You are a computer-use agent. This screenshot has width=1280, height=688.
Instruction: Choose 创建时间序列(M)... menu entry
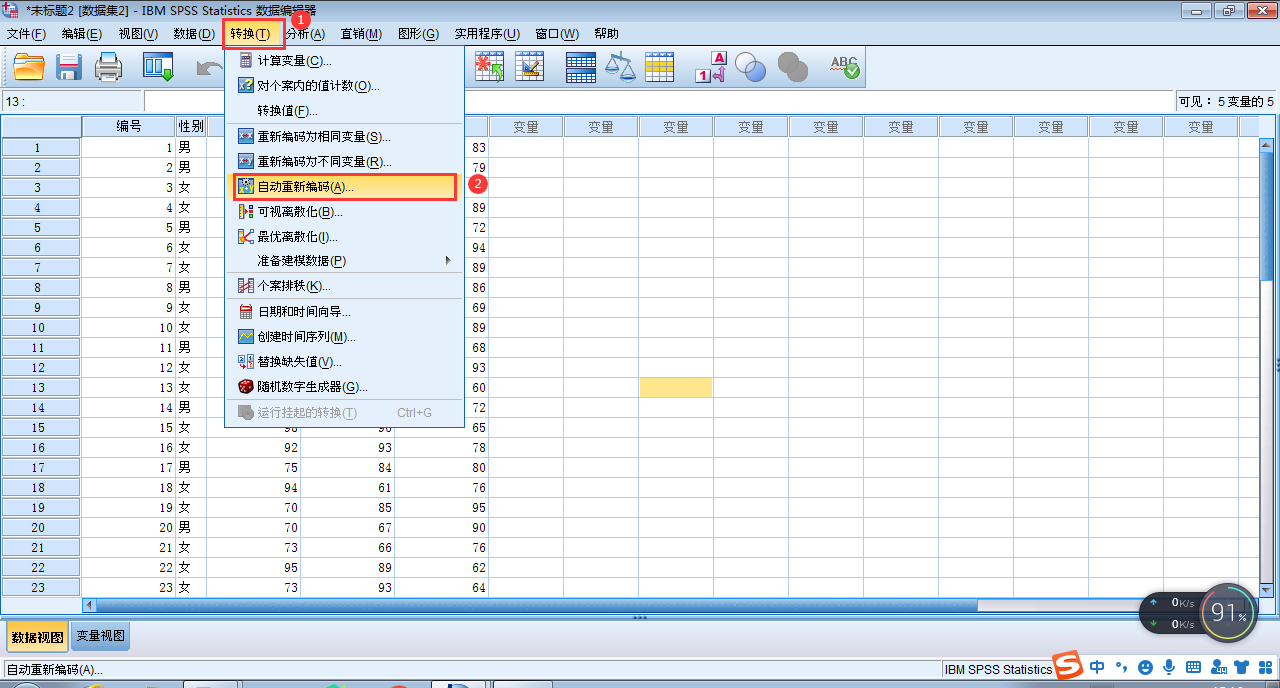coord(344,337)
